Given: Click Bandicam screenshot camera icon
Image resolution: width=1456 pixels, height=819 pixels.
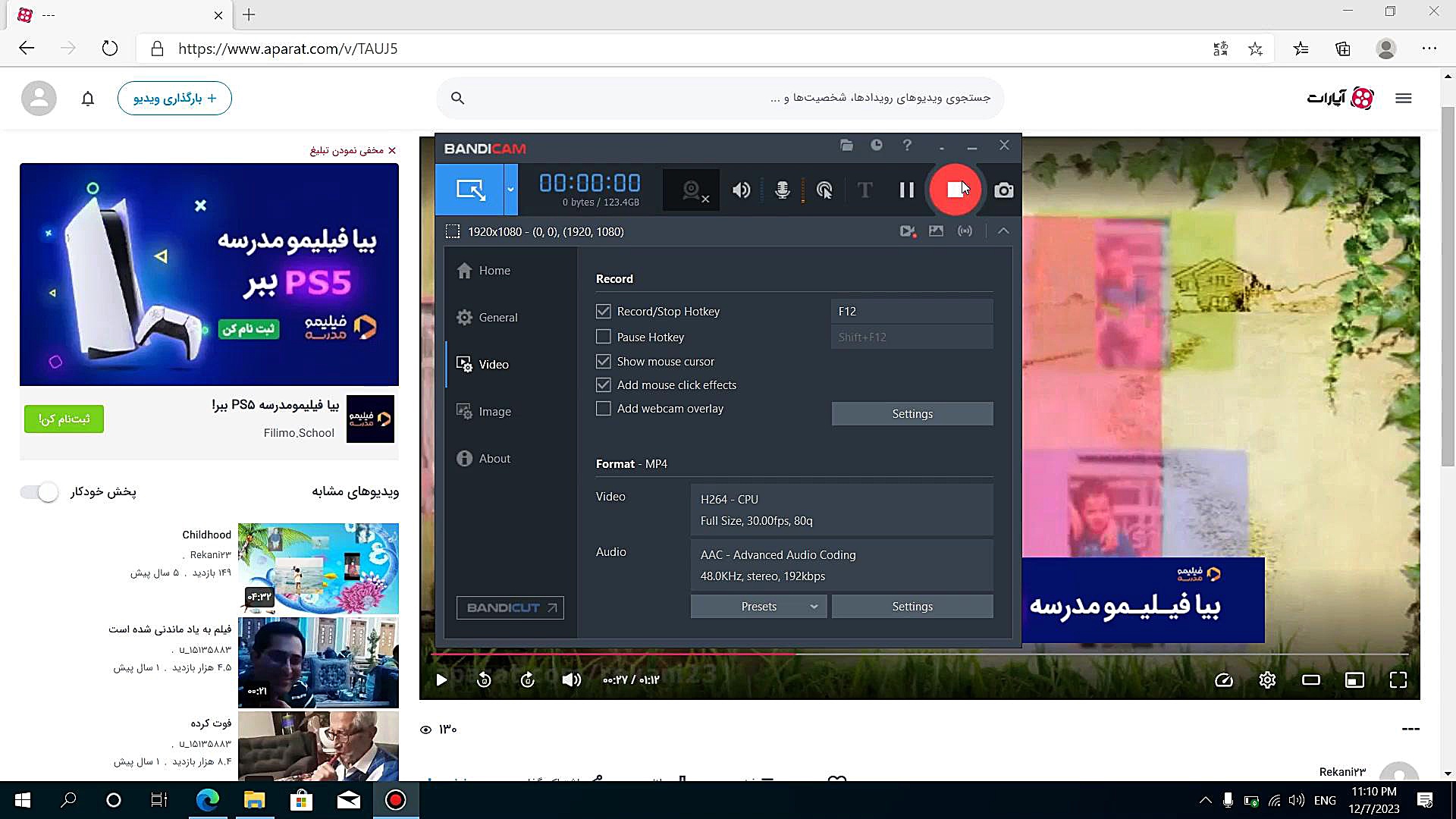Looking at the screenshot, I should tap(1003, 190).
